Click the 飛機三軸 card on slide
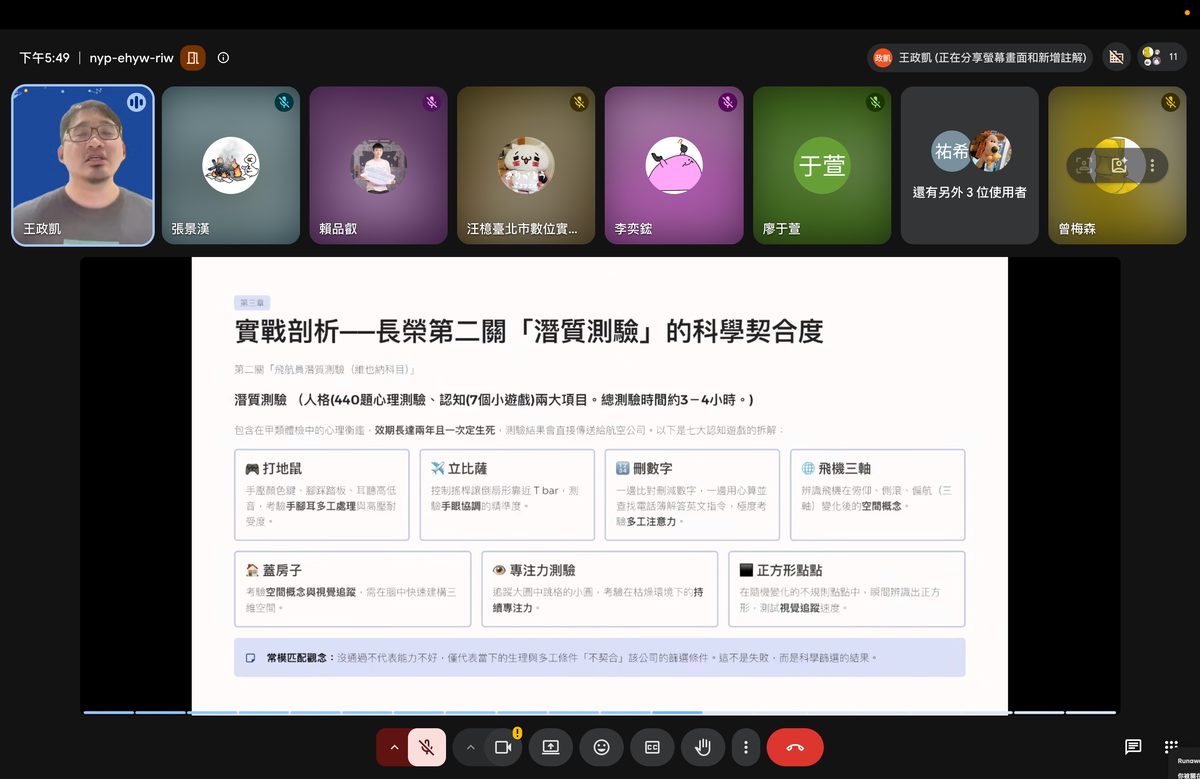Image resolution: width=1200 pixels, height=779 pixels. [878, 495]
